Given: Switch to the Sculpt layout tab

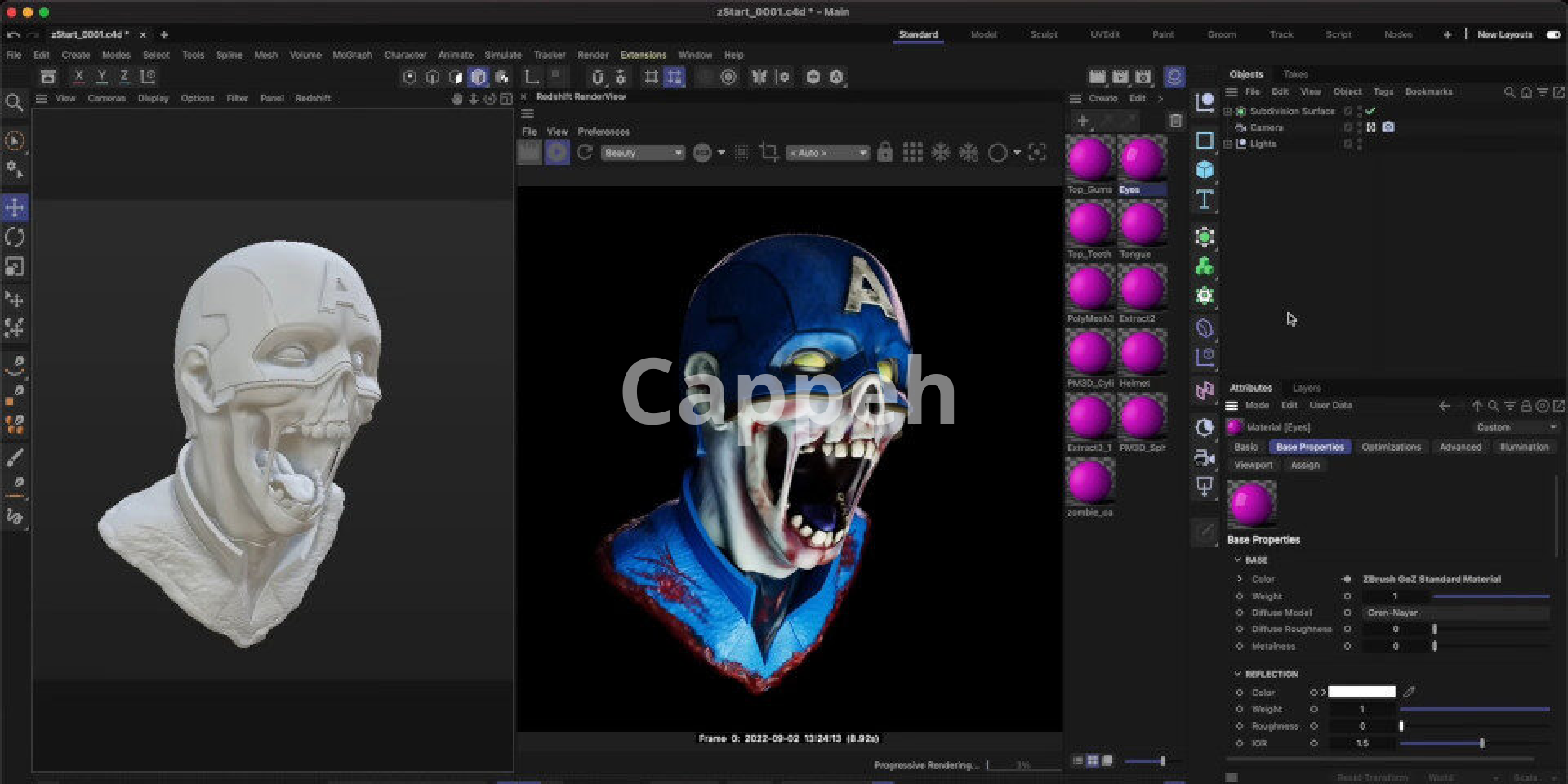Looking at the screenshot, I should pyautogui.click(x=1043, y=34).
